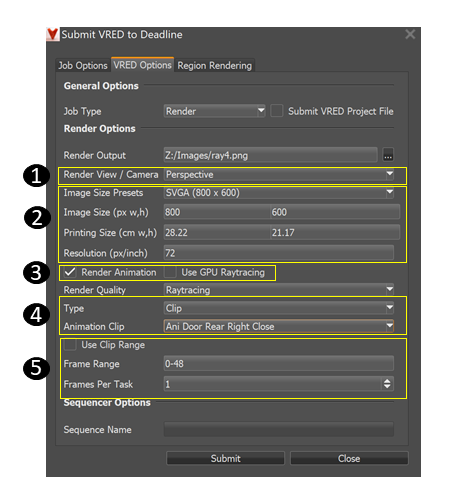
Task: Increase Frames Per Task with up arrow
Action: [x=387, y=381]
